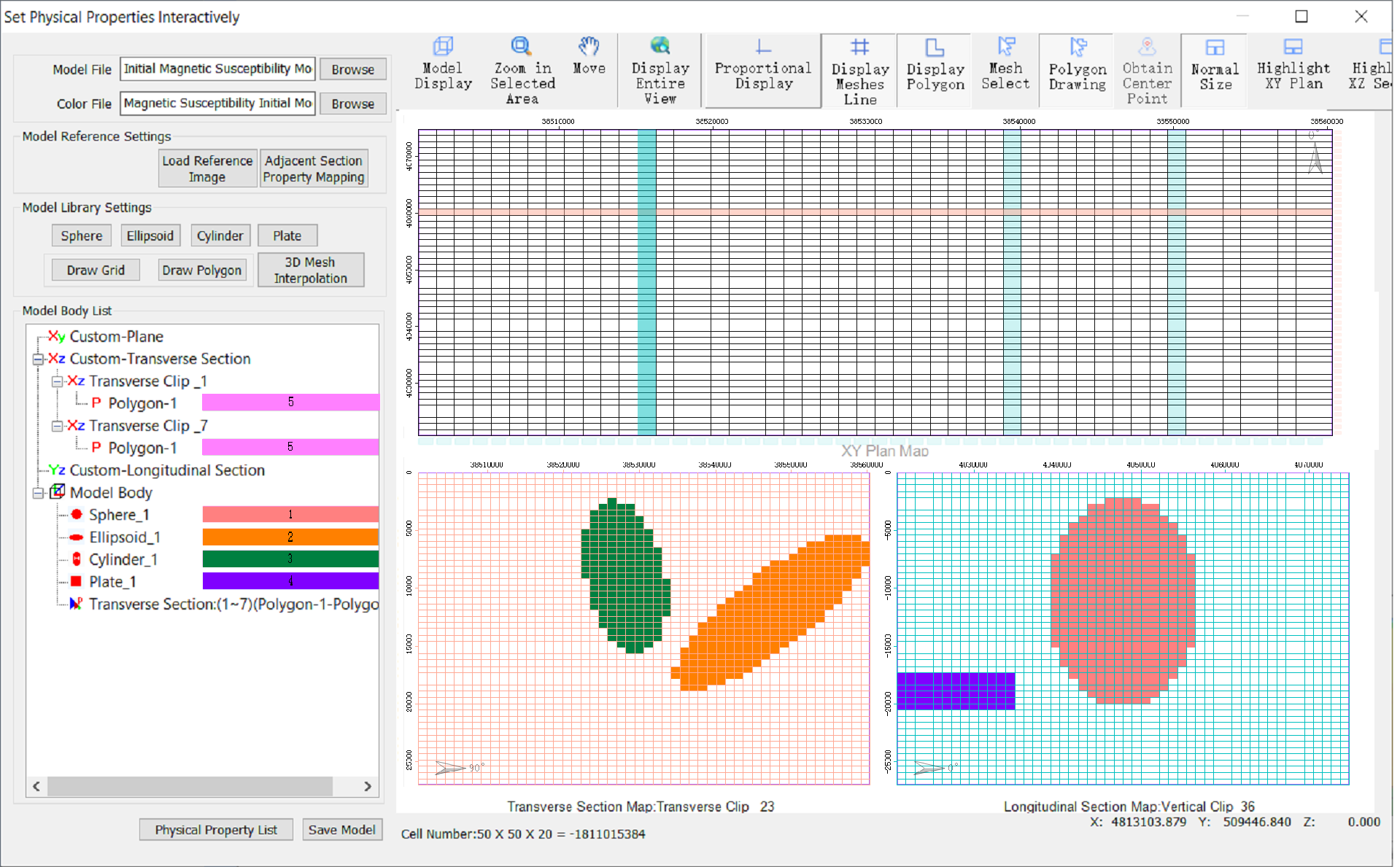This screenshot has height=867, width=1400.
Task: Click scroll right arrow in Model Body List
Action: tap(368, 786)
